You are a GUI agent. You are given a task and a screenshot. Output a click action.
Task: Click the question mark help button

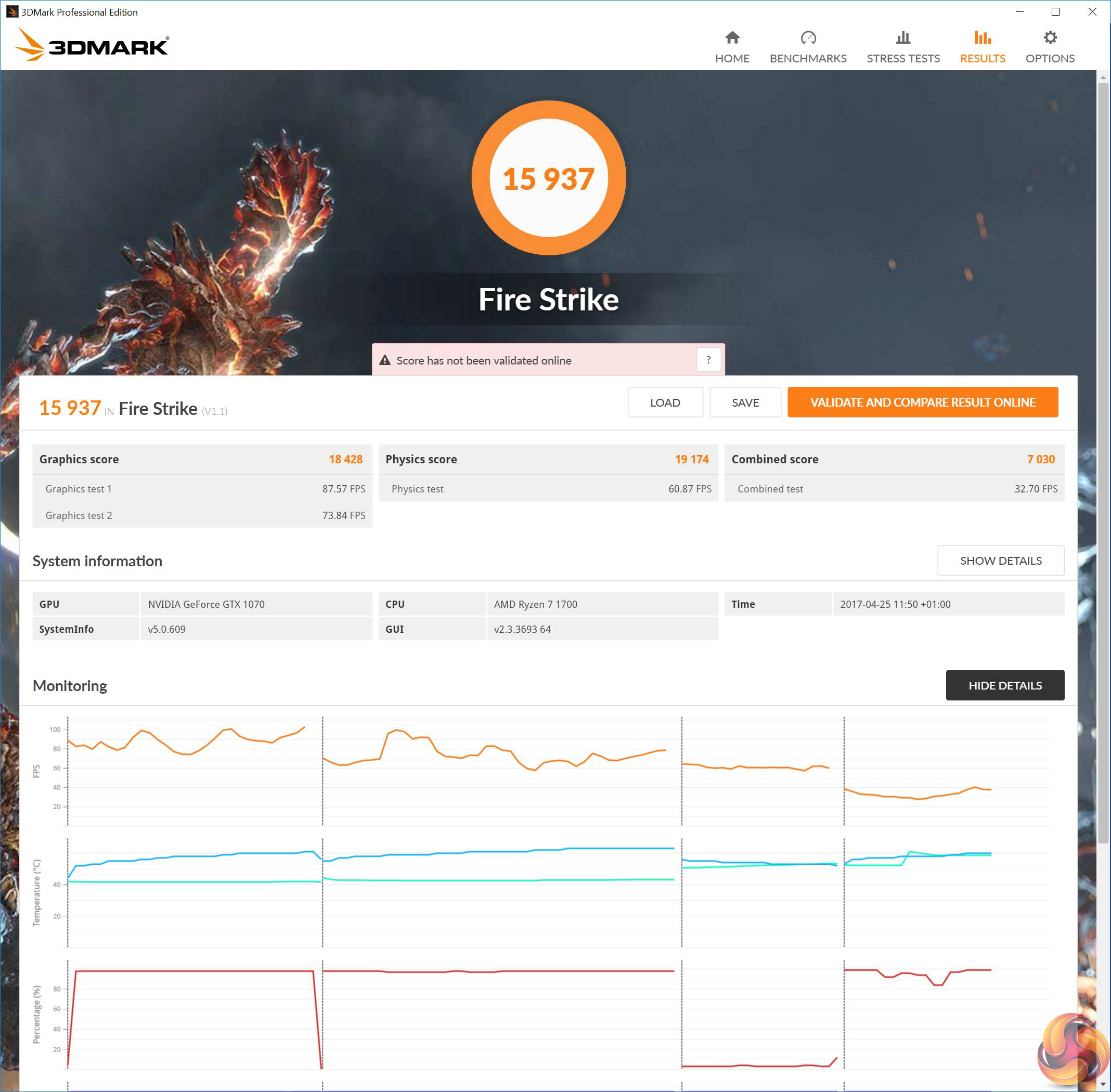click(708, 360)
